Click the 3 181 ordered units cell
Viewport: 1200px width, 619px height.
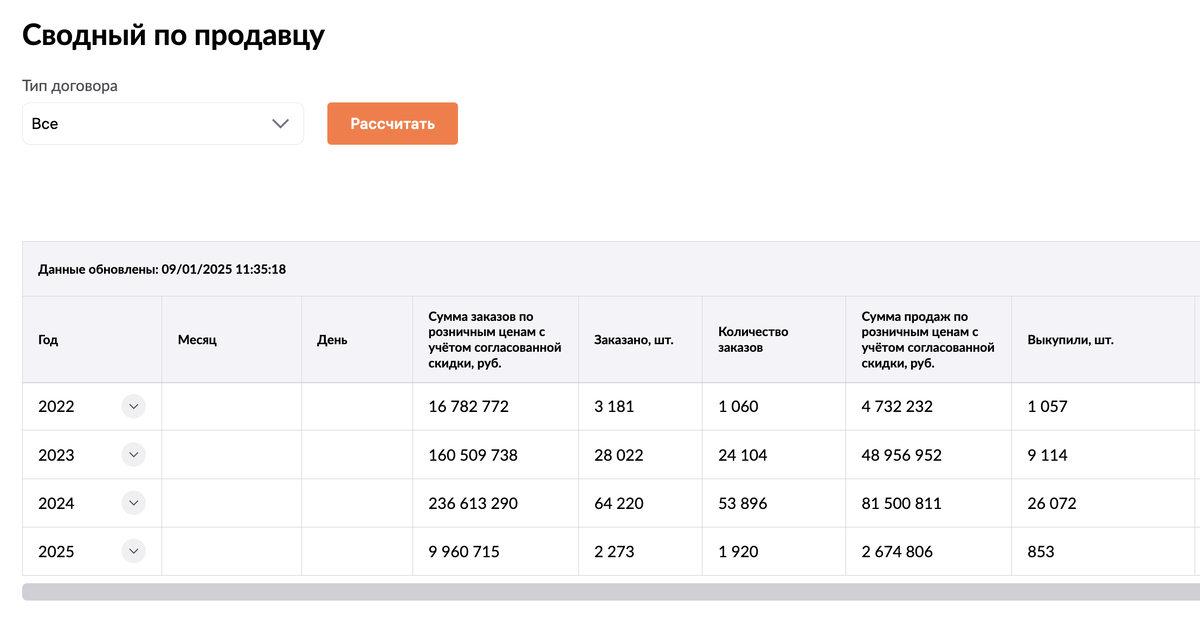pos(614,407)
